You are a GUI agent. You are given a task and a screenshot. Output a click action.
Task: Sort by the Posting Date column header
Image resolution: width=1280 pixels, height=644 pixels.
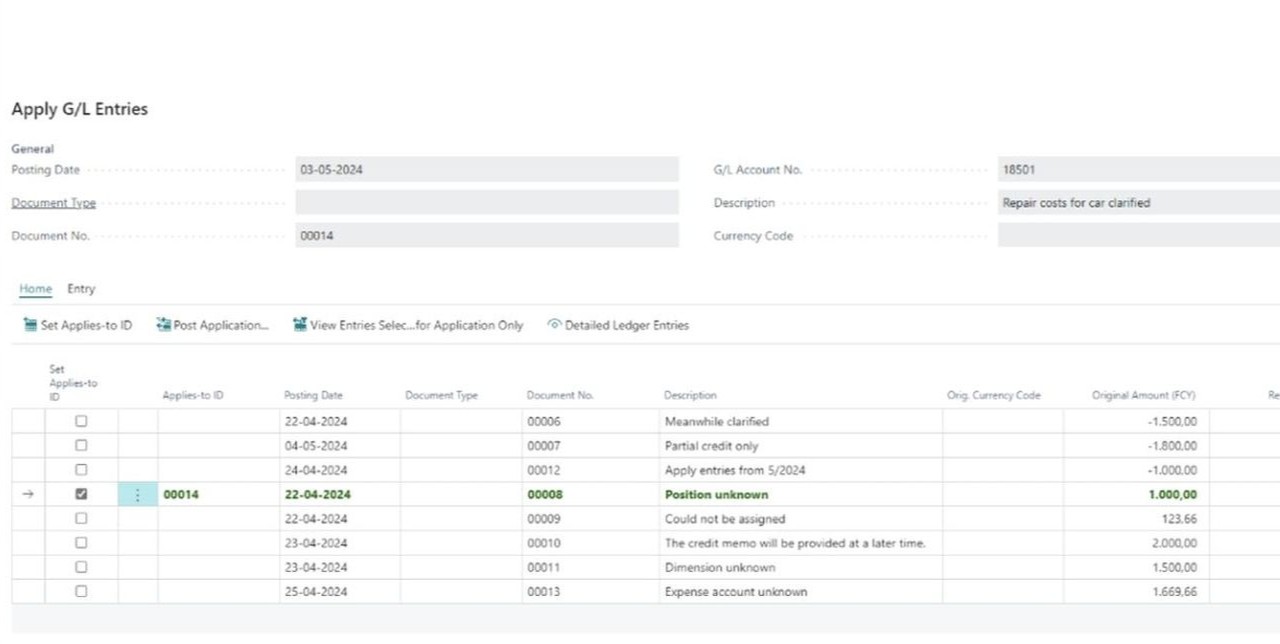click(x=313, y=396)
